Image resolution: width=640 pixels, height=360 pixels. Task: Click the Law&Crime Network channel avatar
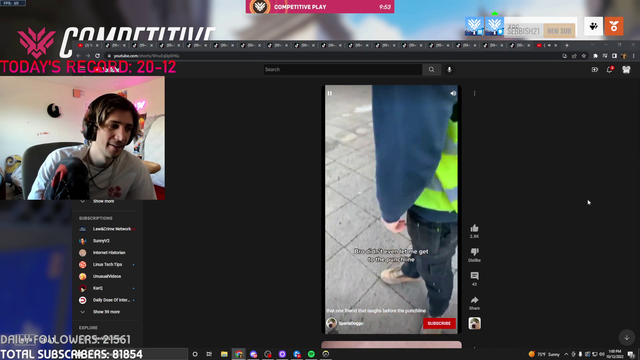click(x=82, y=229)
